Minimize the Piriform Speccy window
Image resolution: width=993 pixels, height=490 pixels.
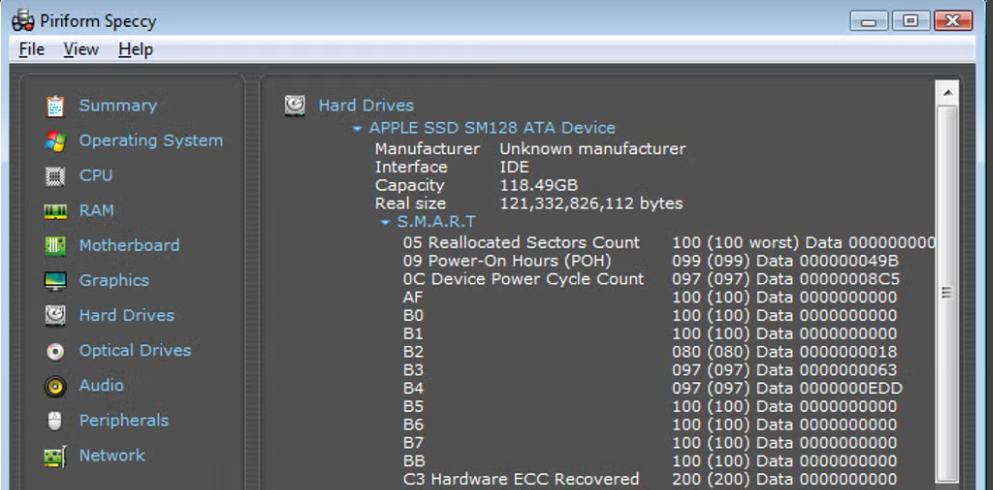pyautogui.click(x=868, y=21)
